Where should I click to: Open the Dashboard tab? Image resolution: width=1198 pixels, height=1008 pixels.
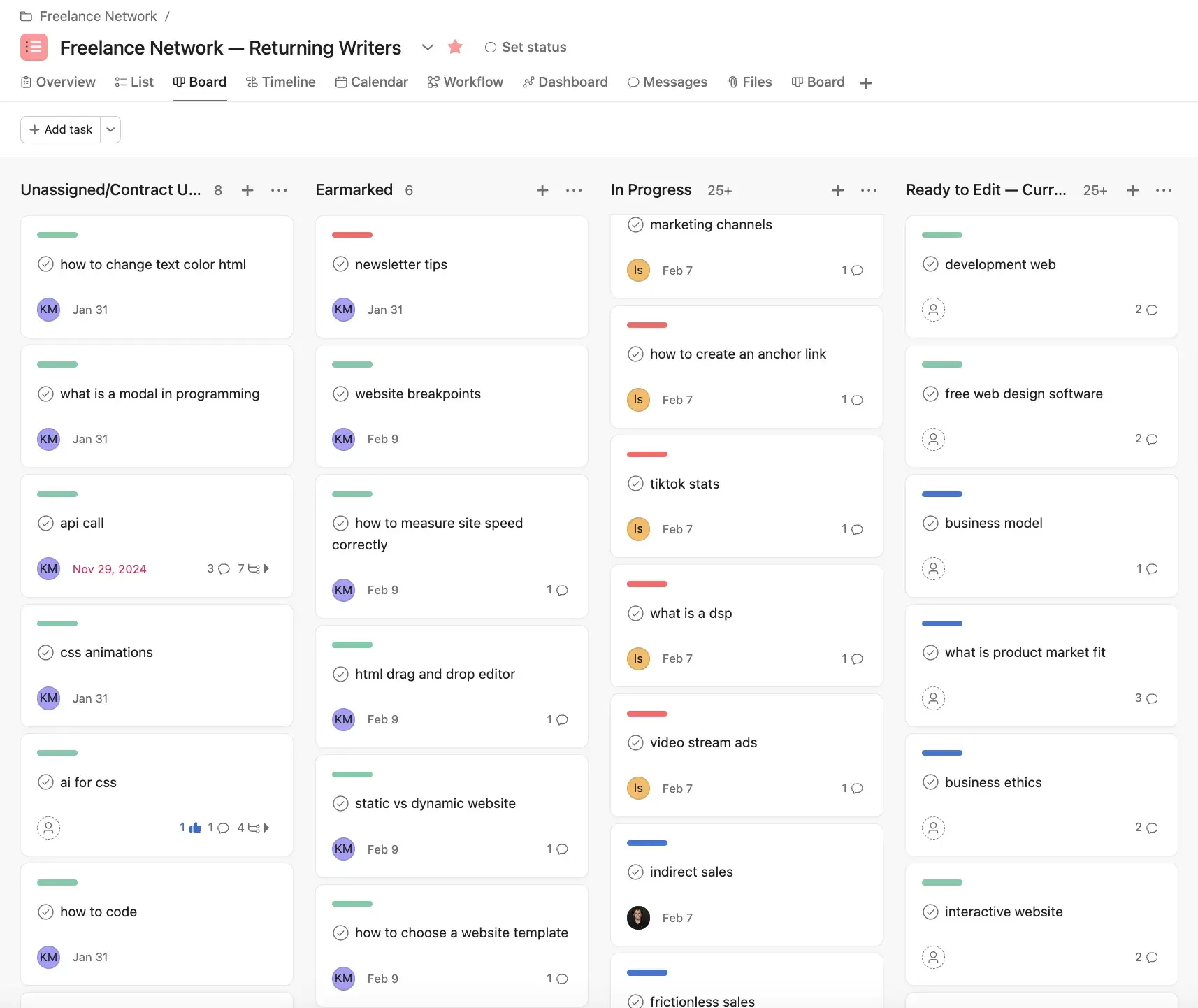tap(565, 82)
